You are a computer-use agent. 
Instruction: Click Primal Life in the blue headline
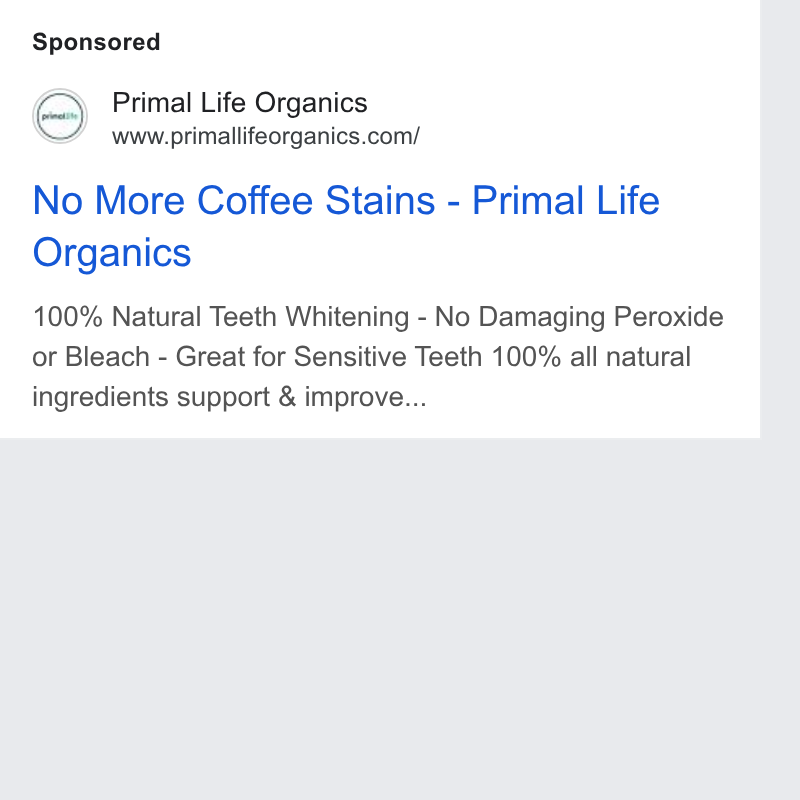pyautogui.click(x=566, y=200)
